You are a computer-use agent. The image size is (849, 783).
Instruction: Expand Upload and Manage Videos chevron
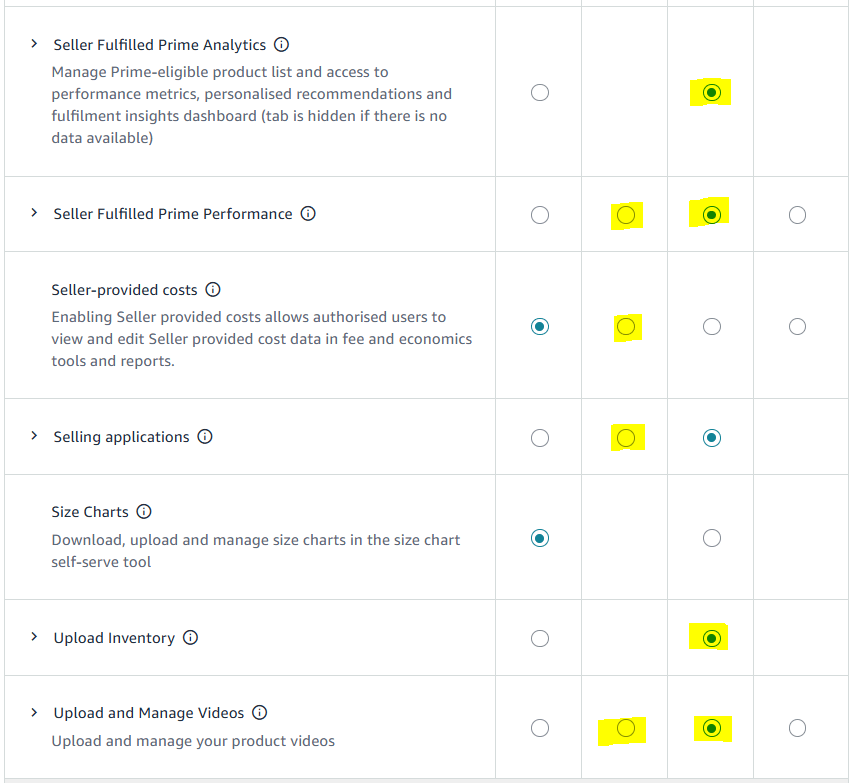pos(34,713)
